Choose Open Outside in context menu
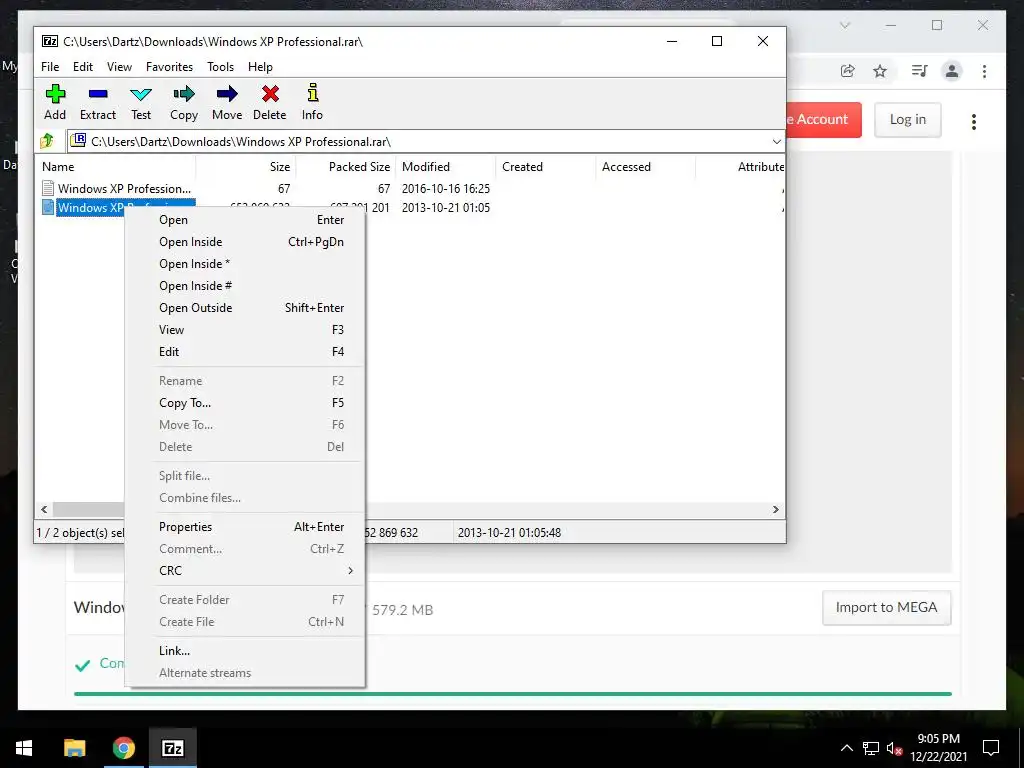The width and height of the screenshot is (1024, 768). click(245, 308)
